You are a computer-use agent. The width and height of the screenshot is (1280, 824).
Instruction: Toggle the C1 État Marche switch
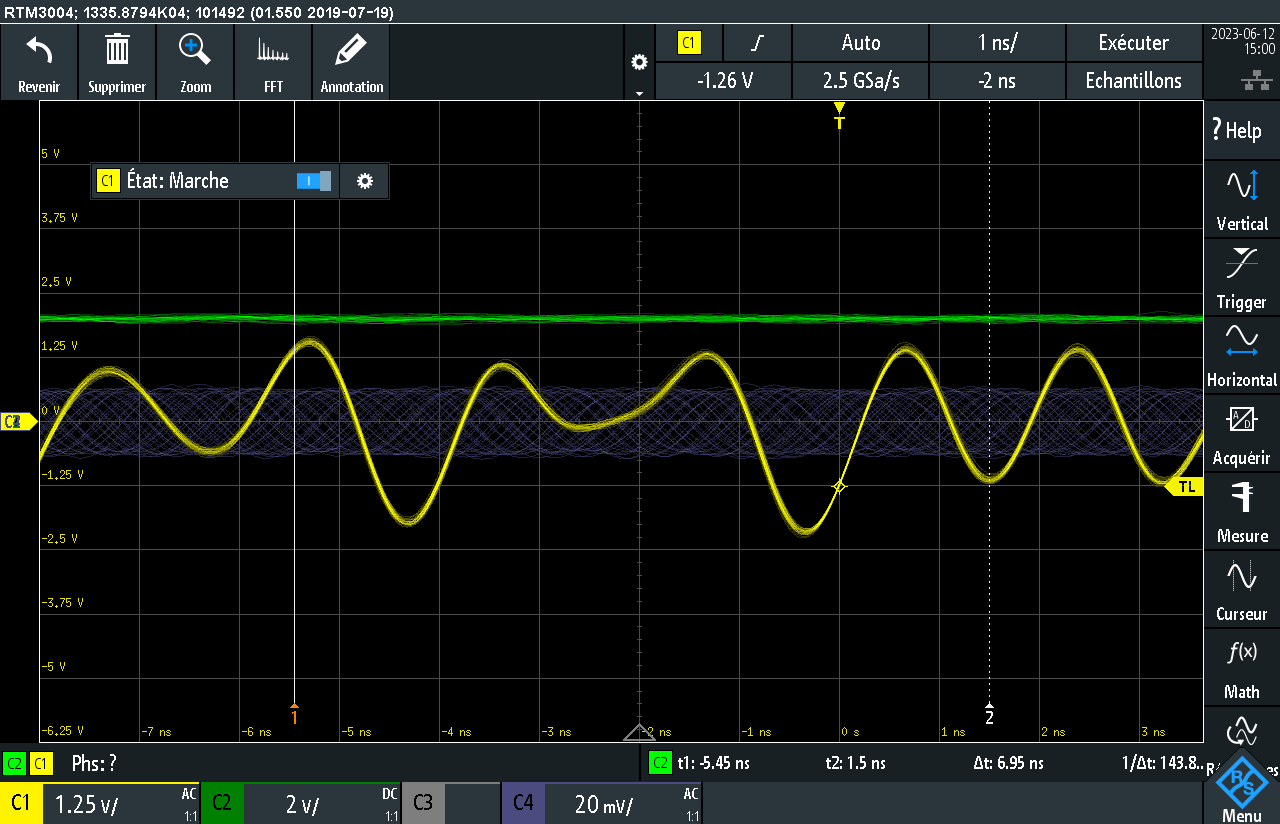pos(314,181)
